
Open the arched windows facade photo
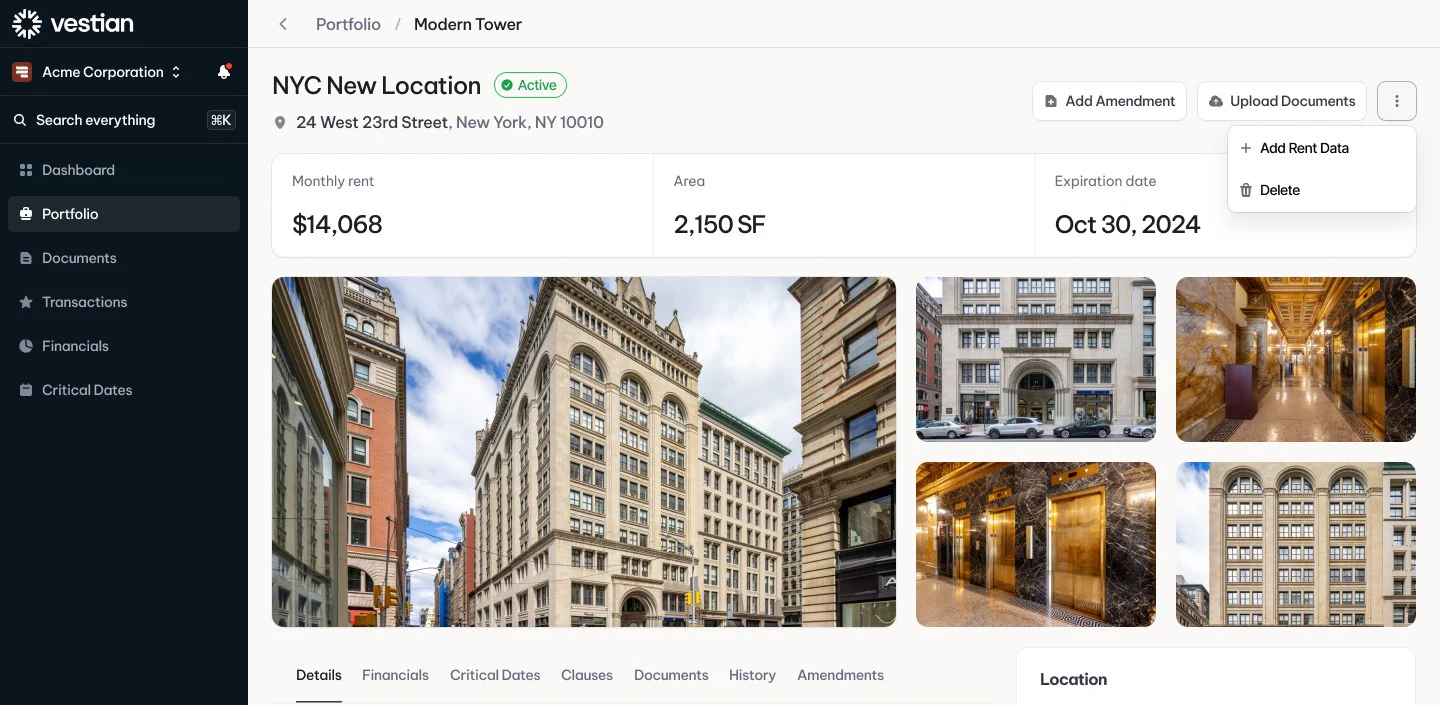(1296, 544)
